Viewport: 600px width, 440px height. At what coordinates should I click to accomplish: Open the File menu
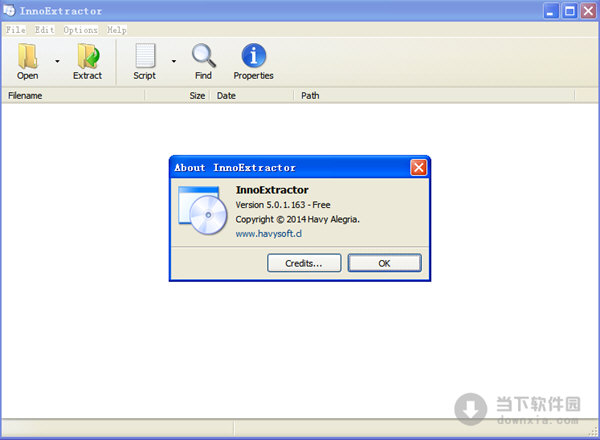click(x=16, y=29)
